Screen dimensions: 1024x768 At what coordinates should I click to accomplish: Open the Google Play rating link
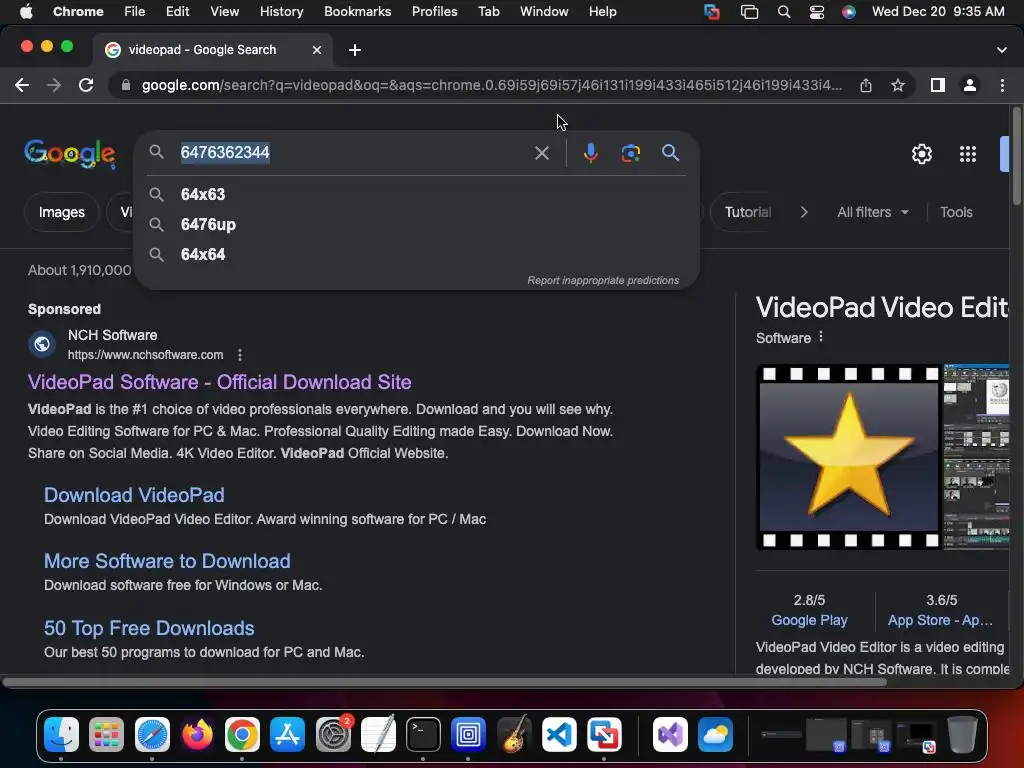coord(809,620)
